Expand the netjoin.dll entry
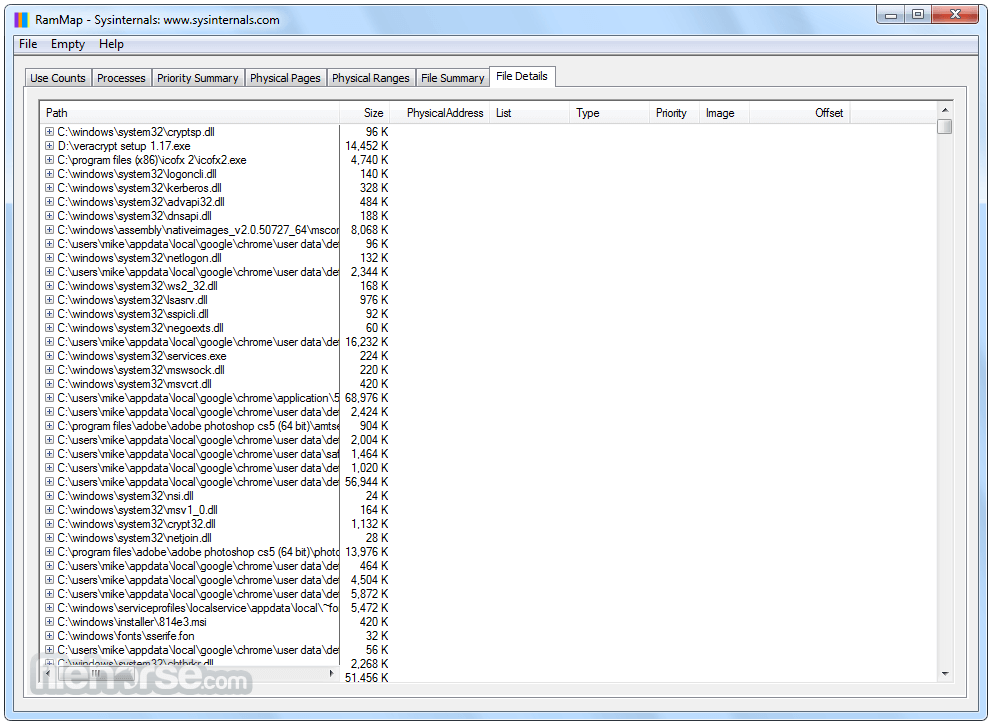The width and height of the screenshot is (992, 725). (x=49, y=538)
